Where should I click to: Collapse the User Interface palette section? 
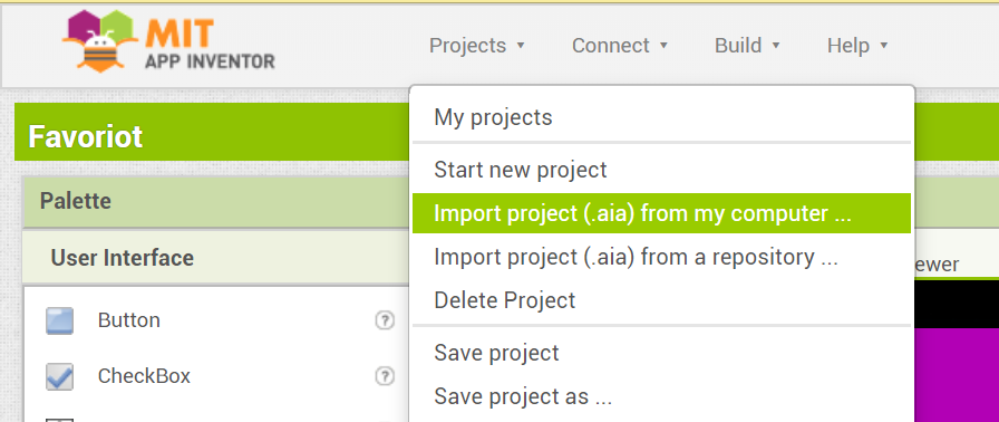click(122, 258)
